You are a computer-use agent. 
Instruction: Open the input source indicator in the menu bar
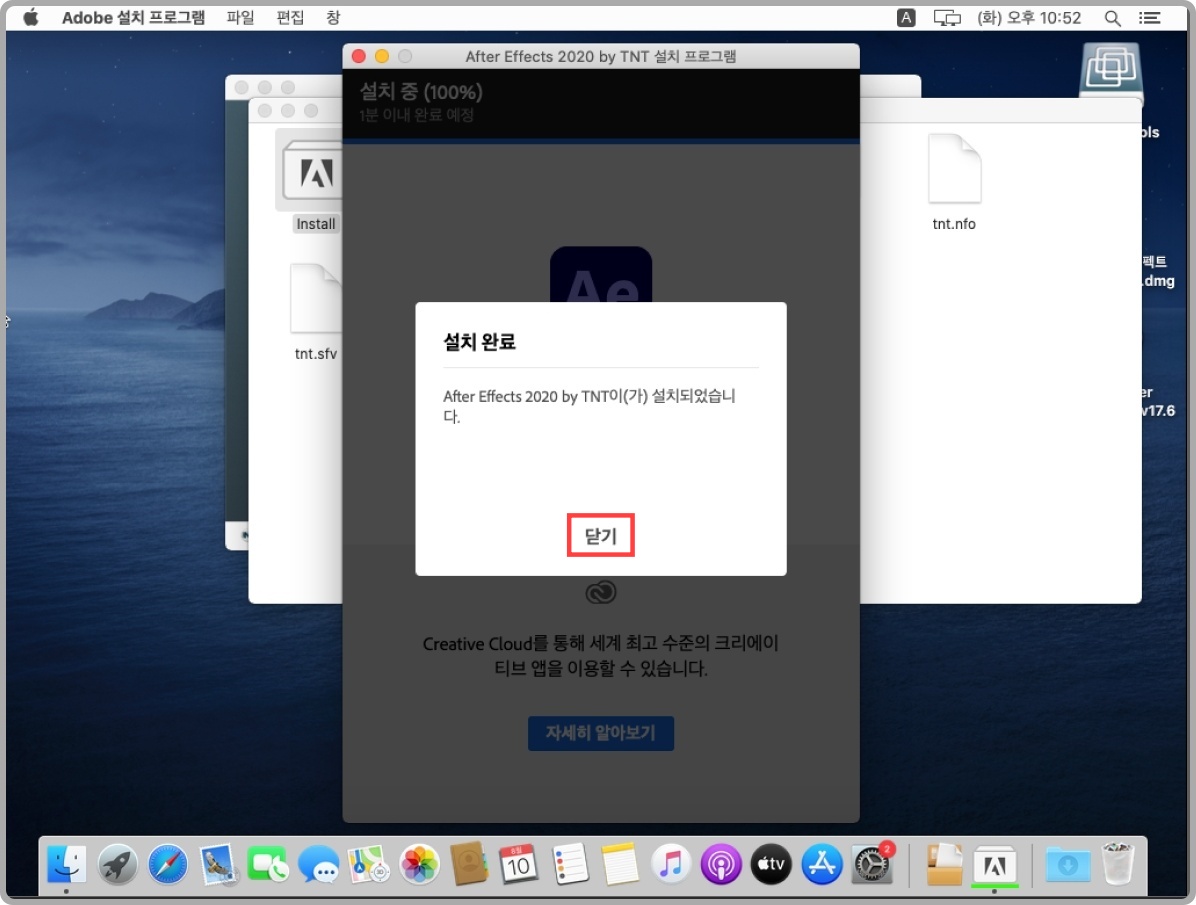click(905, 17)
